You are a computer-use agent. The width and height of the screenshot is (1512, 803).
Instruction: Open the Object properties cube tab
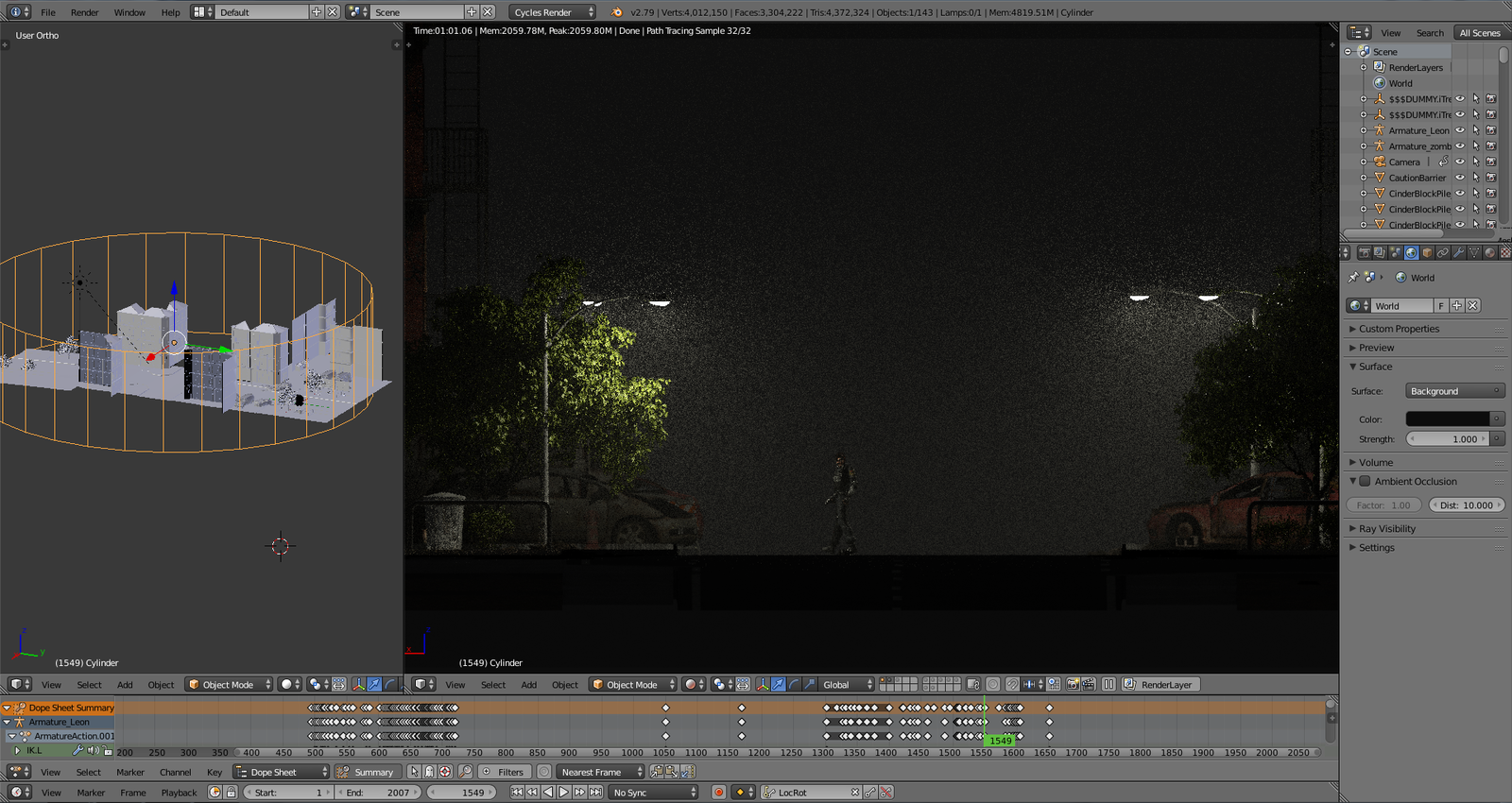[1427, 252]
